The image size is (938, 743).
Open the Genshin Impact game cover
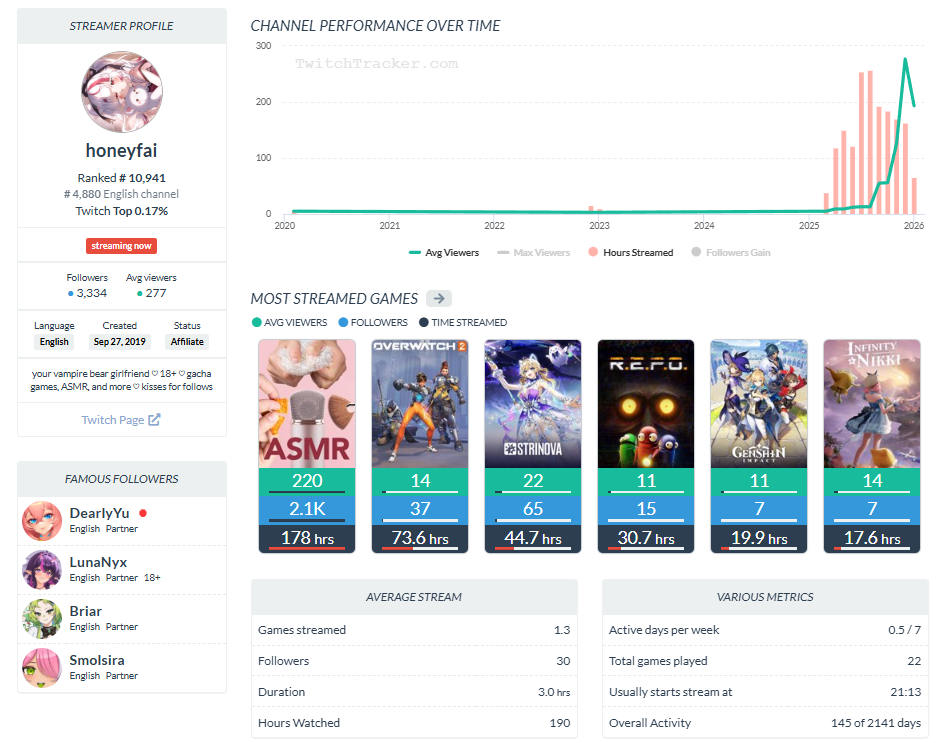coord(759,404)
